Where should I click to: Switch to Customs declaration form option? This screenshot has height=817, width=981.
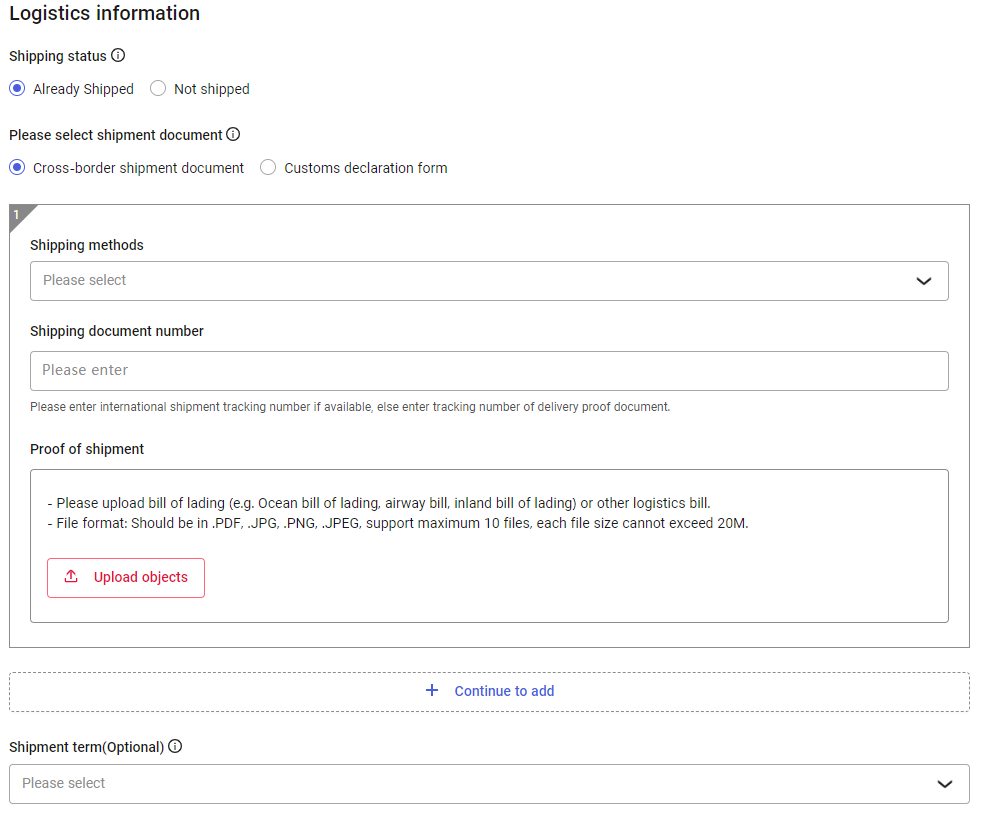pos(268,168)
